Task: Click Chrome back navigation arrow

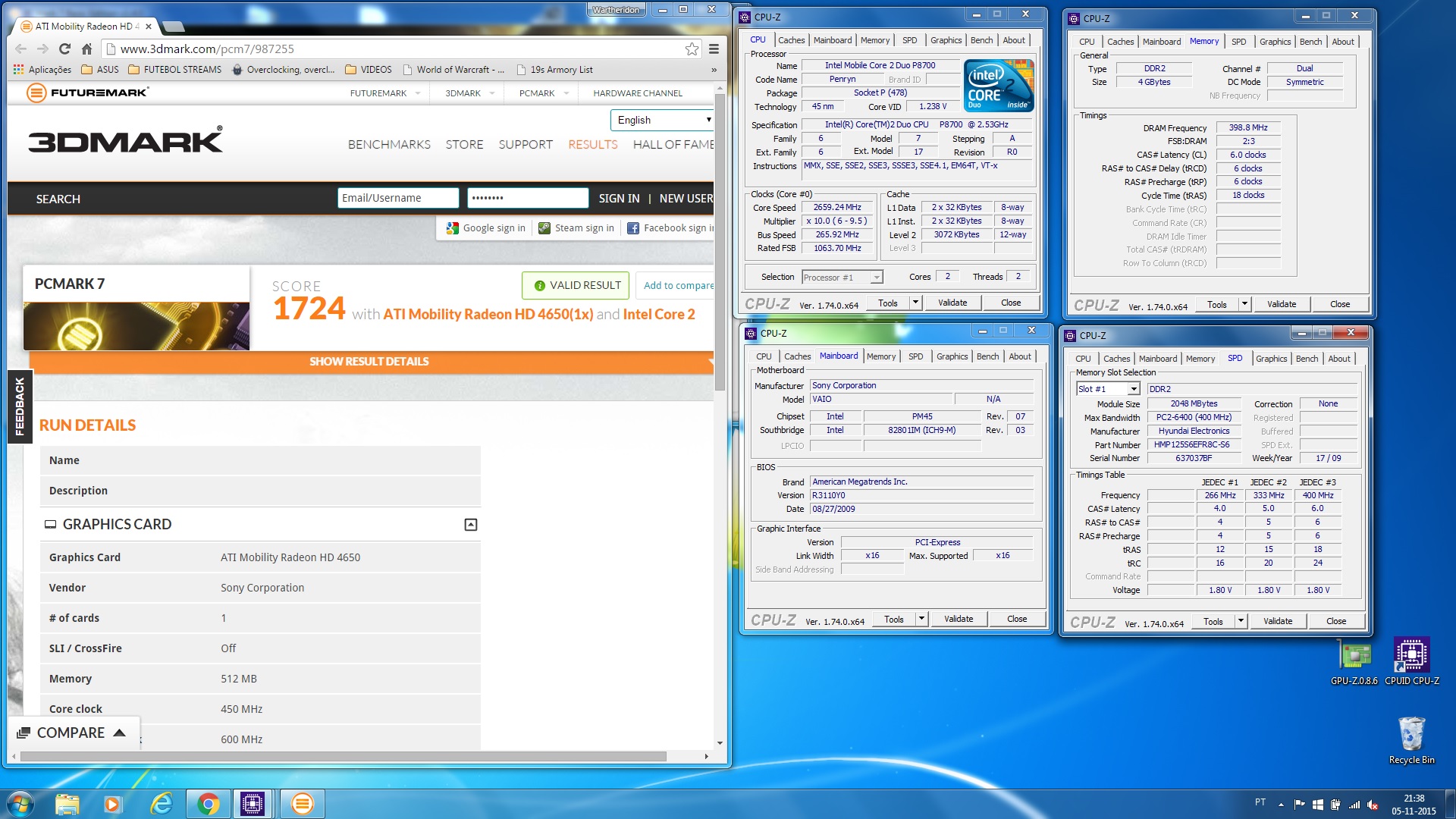Action: click(21, 49)
